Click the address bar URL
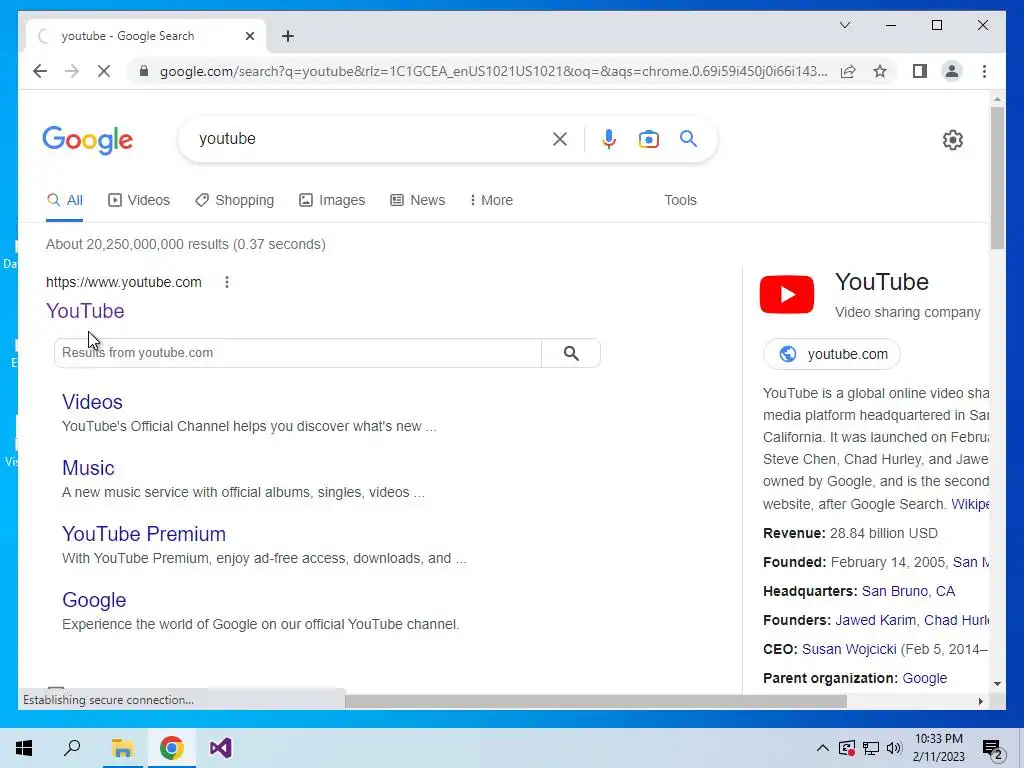This screenshot has width=1024, height=768. (493, 71)
